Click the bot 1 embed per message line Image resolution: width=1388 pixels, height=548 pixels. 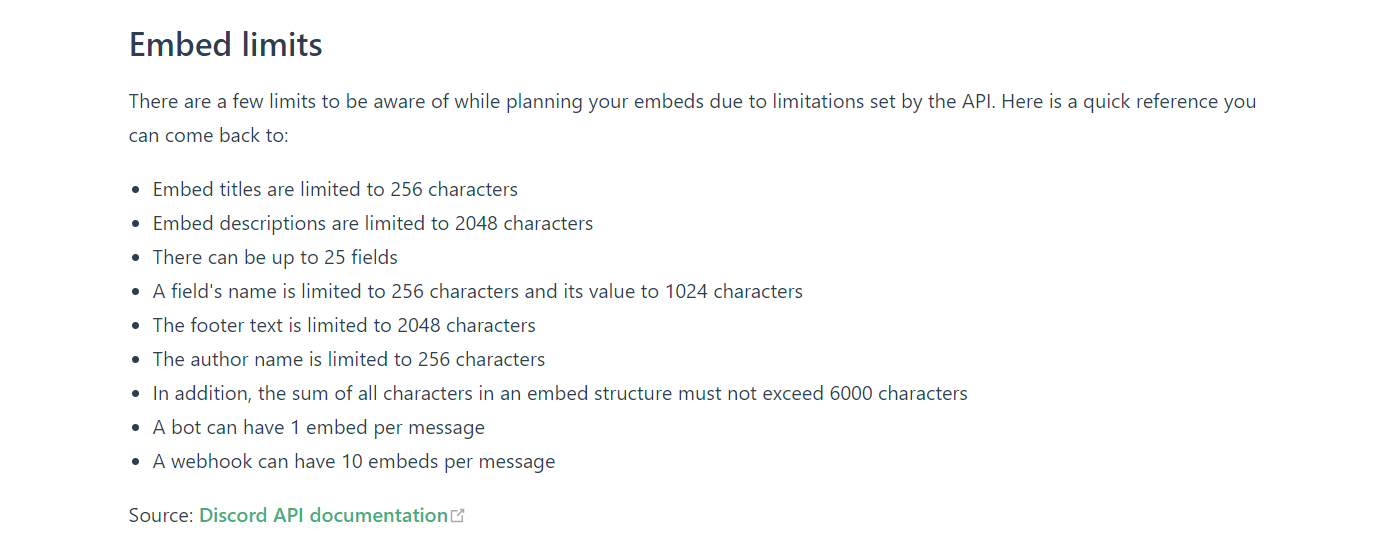click(x=319, y=427)
